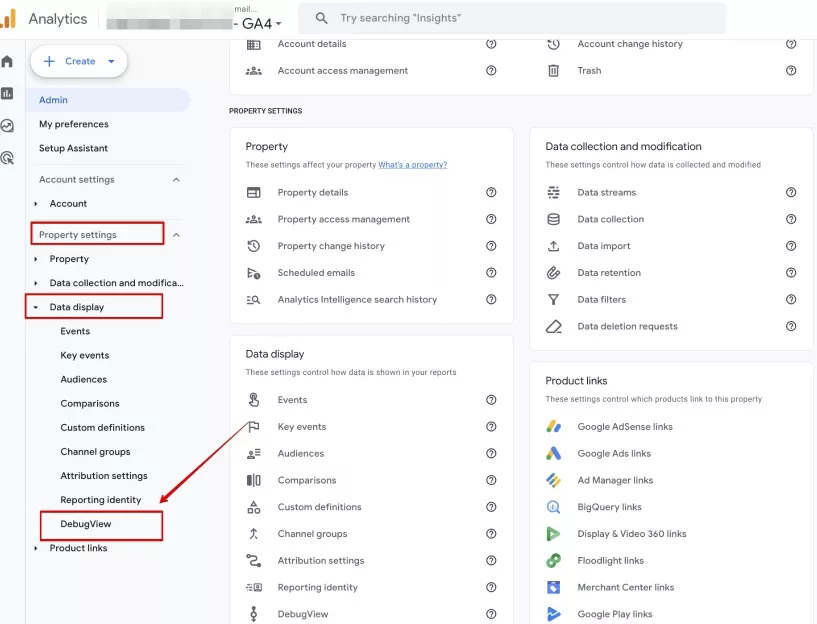
Task: Click the help icon beside Data streams
Action: coord(790,192)
